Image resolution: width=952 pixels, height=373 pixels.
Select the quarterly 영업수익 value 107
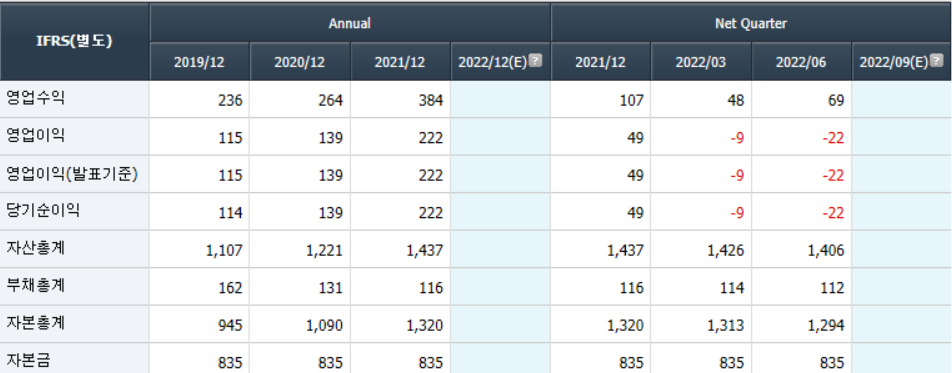coord(632,101)
